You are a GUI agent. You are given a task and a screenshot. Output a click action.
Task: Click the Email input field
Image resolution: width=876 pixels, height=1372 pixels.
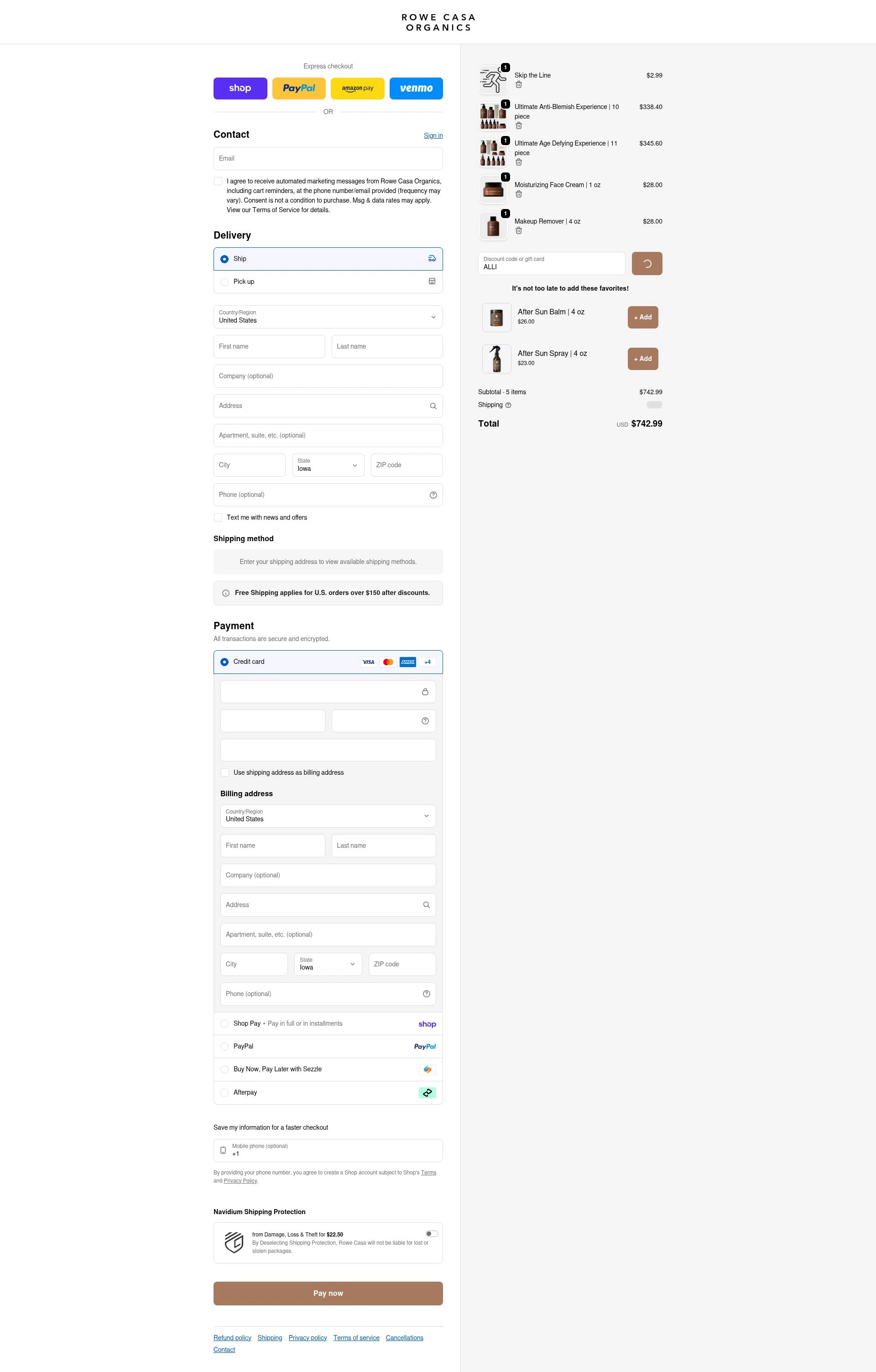click(x=328, y=158)
